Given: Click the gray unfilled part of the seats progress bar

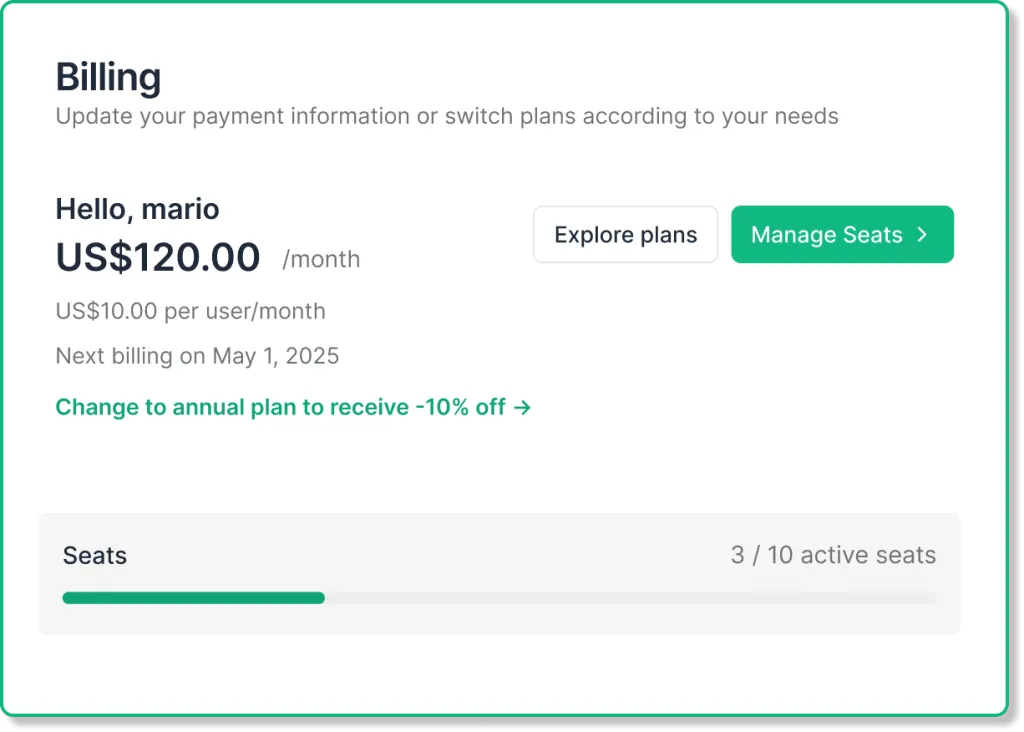Looking at the screenshot, I should 630,597.
